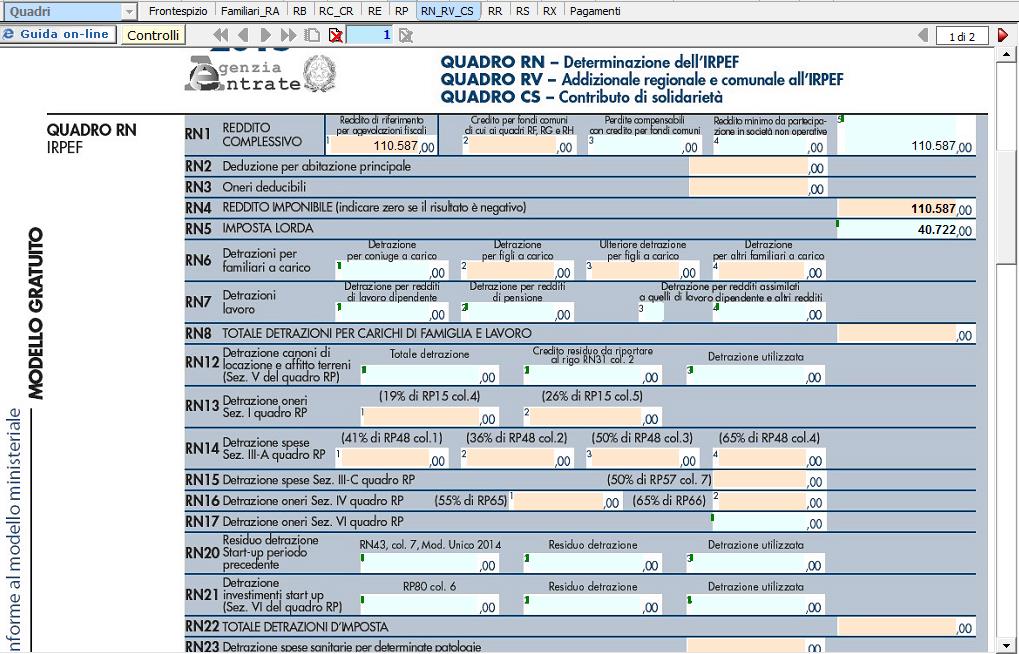This screenshot has height=654, width=1019.
Task: Jump to last module with double-right arrow
Action: [x=288, y=35]
